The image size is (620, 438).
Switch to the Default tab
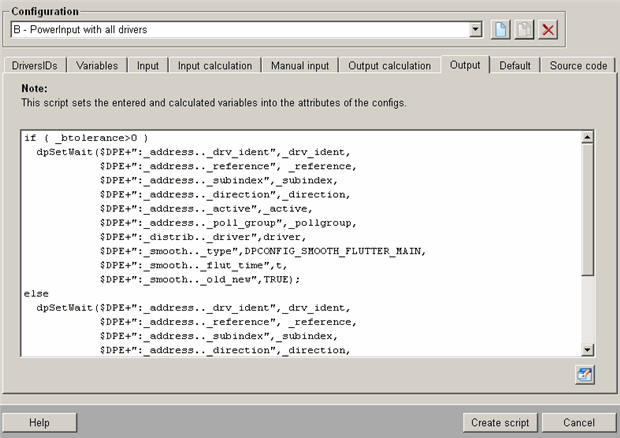click(515, 66)
